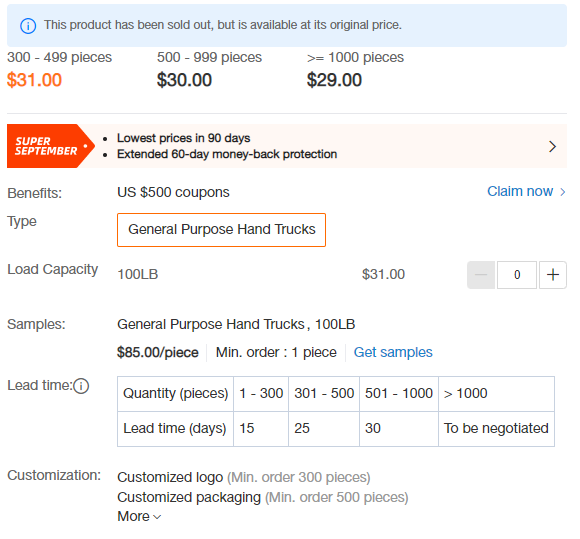Select General Purpose Hand Trucks type
Viewport: 580px width, 539px height.
click(x=222, y=230)
